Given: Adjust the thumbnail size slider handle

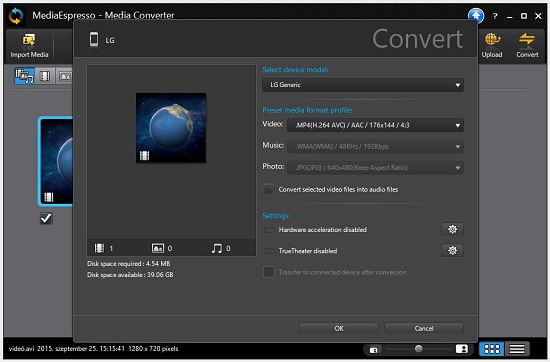Looking at the screenshot, I should (418, 349).
